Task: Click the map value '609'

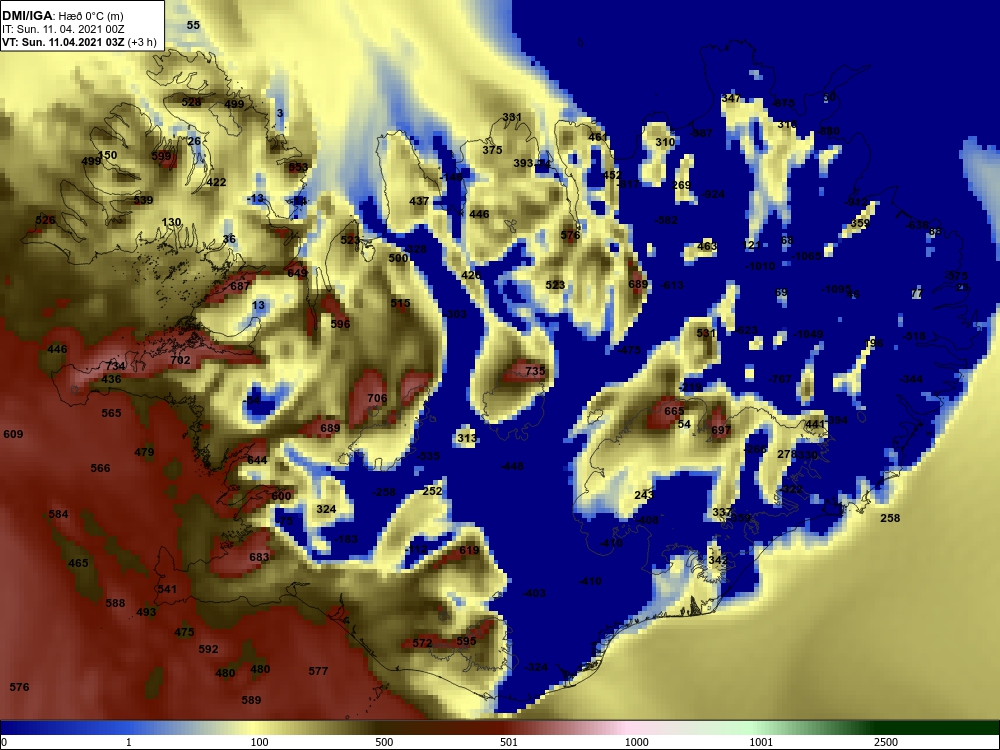Action: (13, 434)
